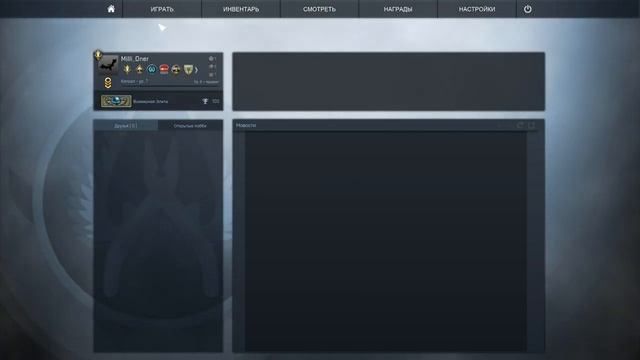Click the top commendation counter icon
The image size is (640, 360).
[x=211, y=59]
